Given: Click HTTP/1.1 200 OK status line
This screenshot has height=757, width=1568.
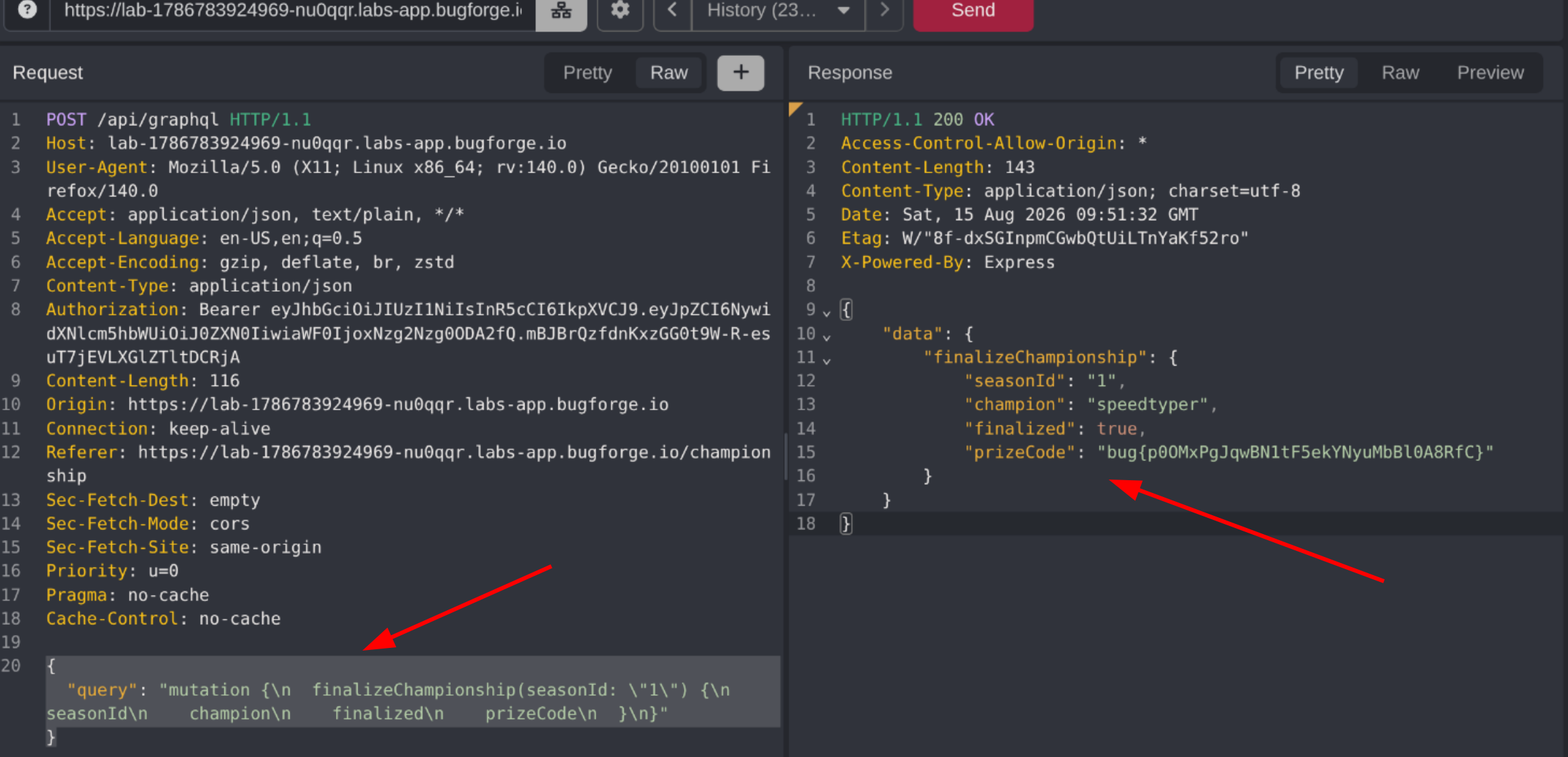Looking at the screenshot, I should [917, 120].
